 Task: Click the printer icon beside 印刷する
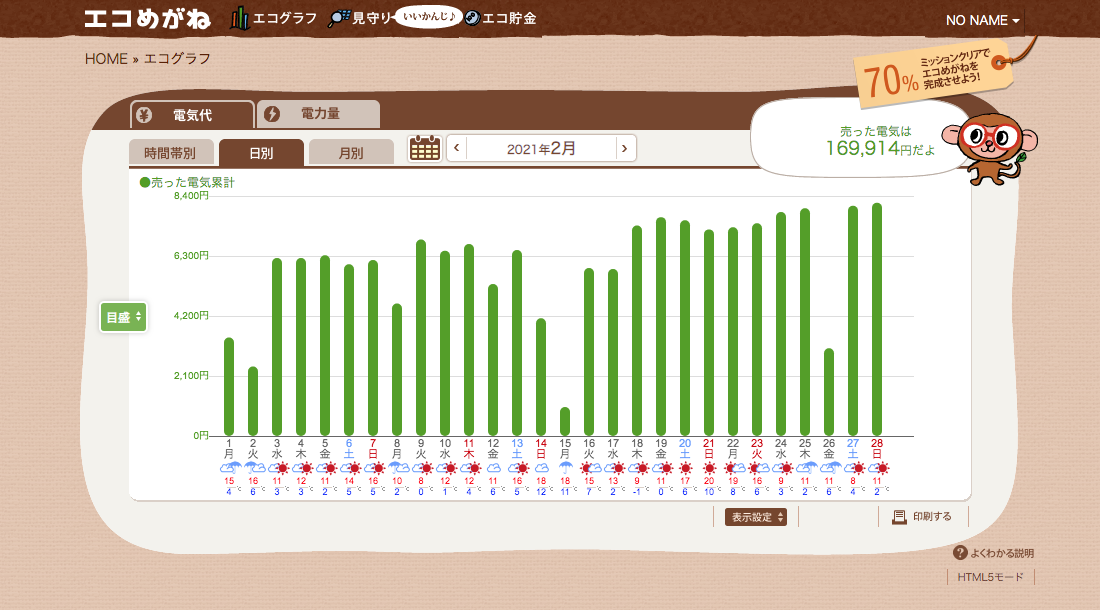point(899,517)
